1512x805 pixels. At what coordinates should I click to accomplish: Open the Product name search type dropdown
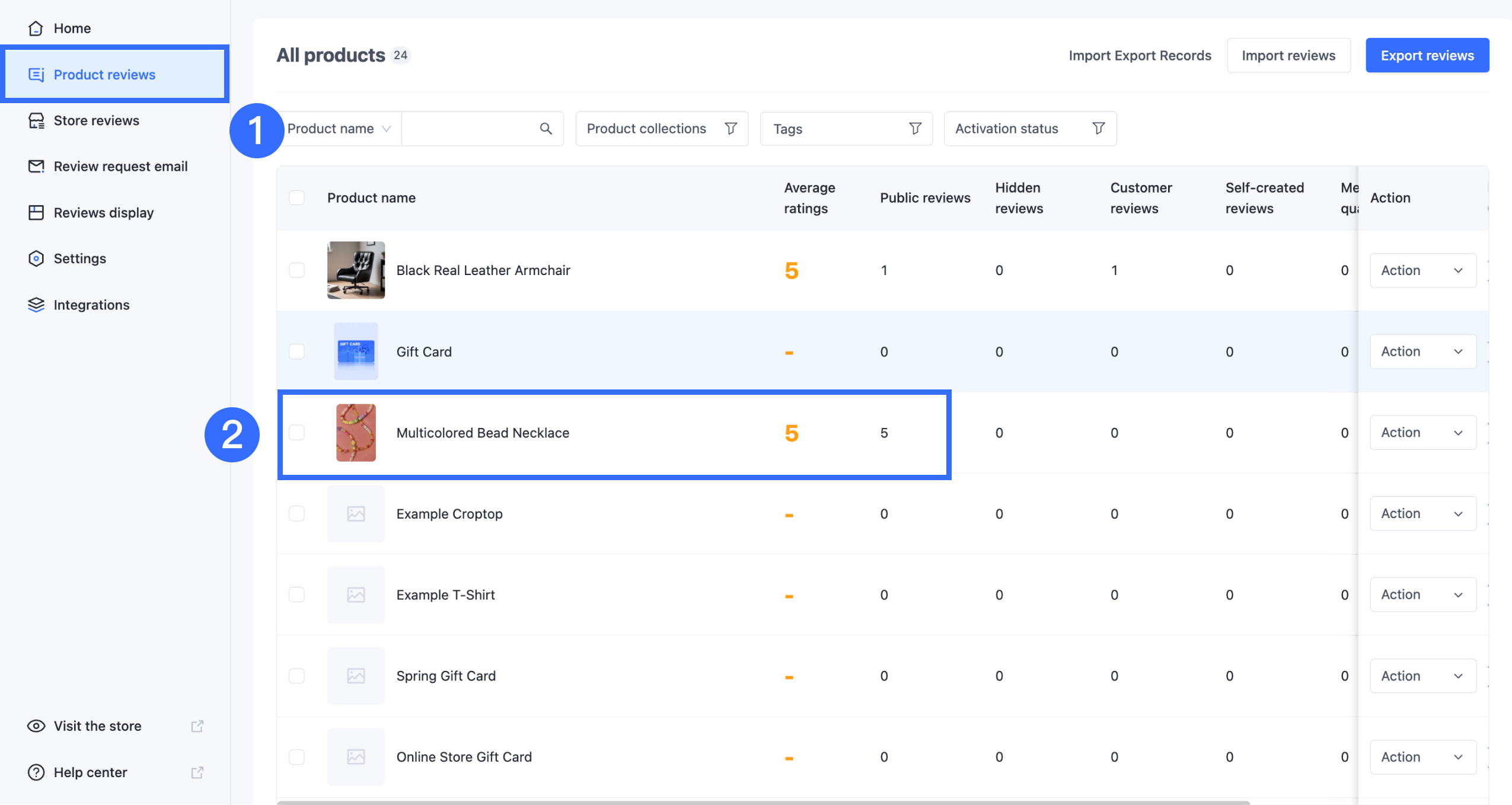click(x=339, y=129)
